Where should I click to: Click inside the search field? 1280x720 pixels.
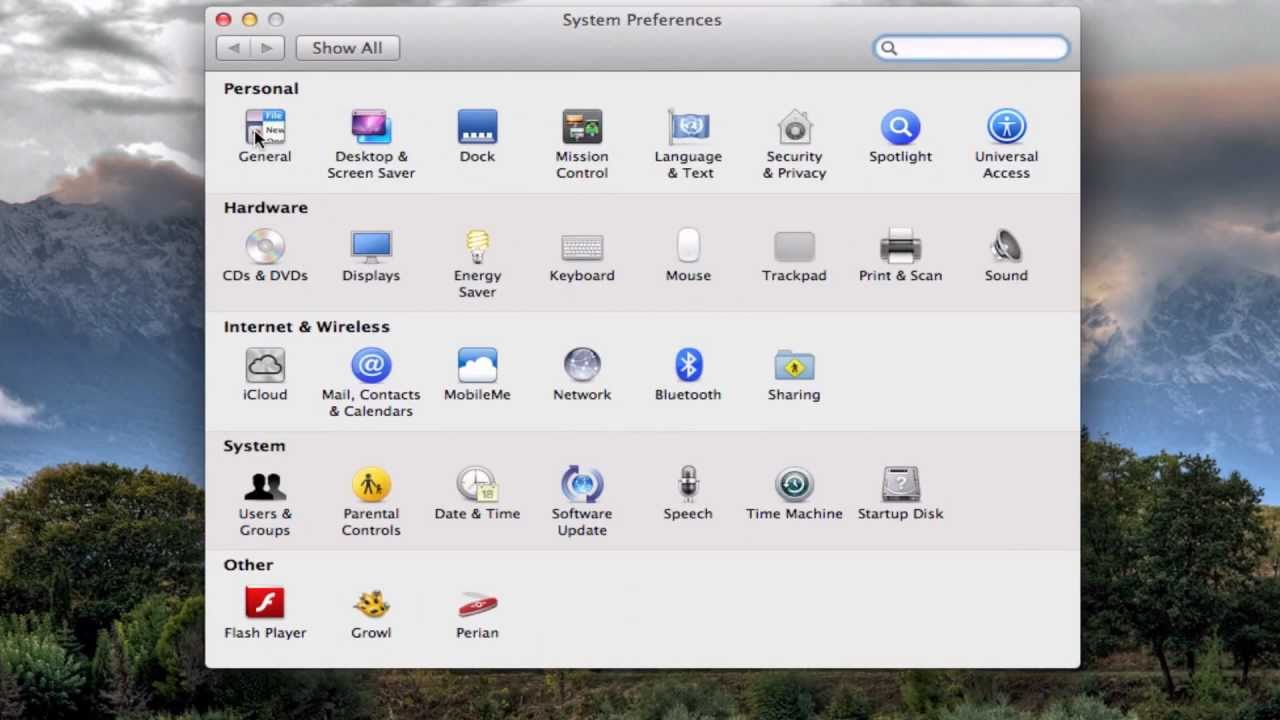971,48
